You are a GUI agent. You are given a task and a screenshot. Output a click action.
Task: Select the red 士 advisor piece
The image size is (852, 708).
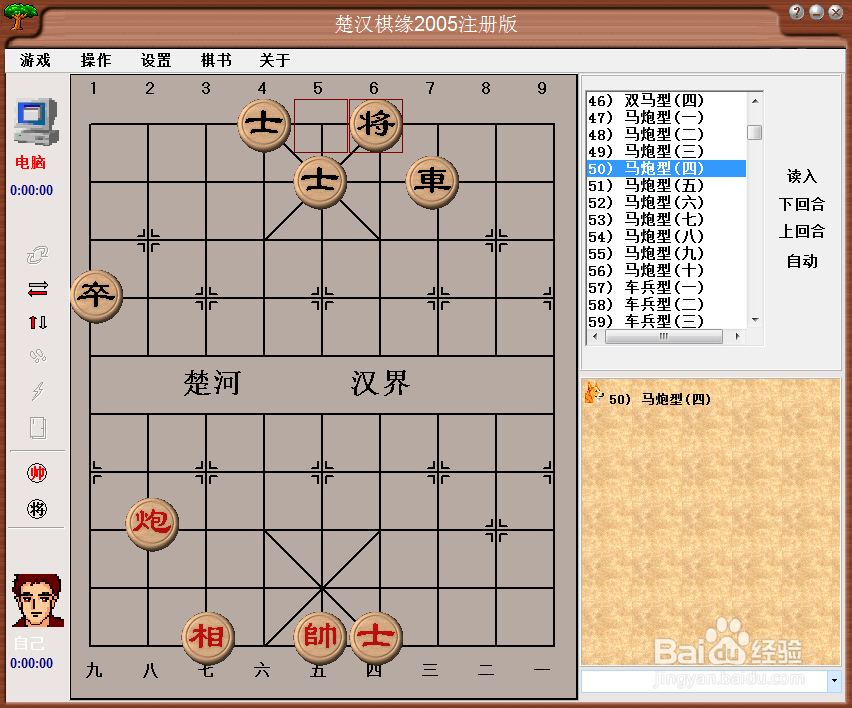point(376,638)
